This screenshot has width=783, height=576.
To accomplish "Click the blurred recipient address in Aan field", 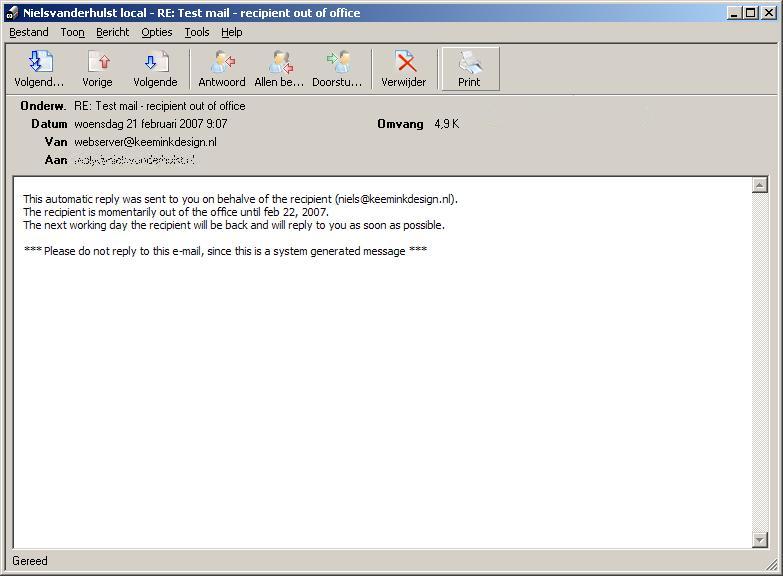I will (x=134, y=160).
